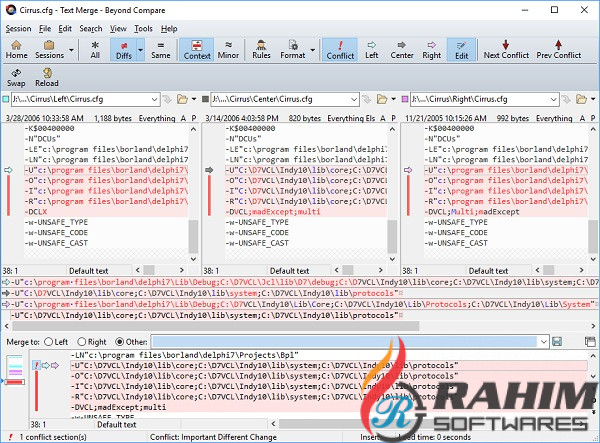600x443 pixels.
Task: Toggle the Diffs display filter
Action: [123, 50]
